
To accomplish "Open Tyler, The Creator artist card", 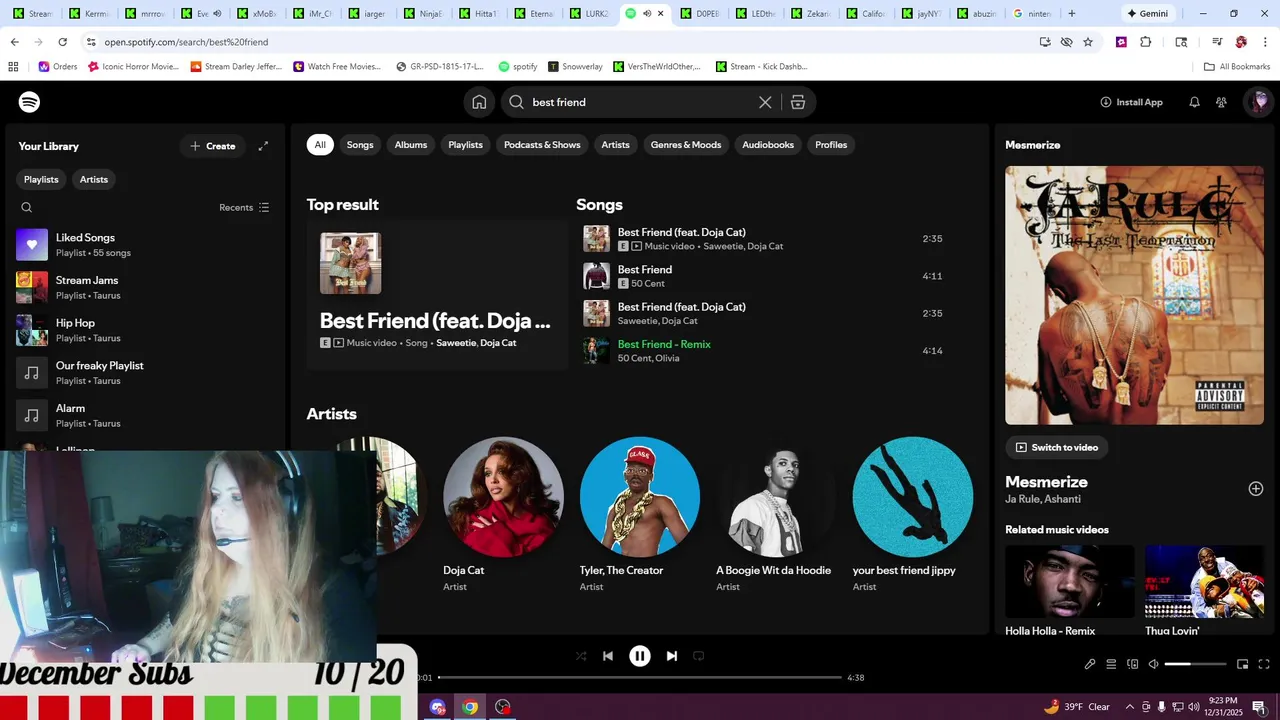I will (x=640, y=515).
